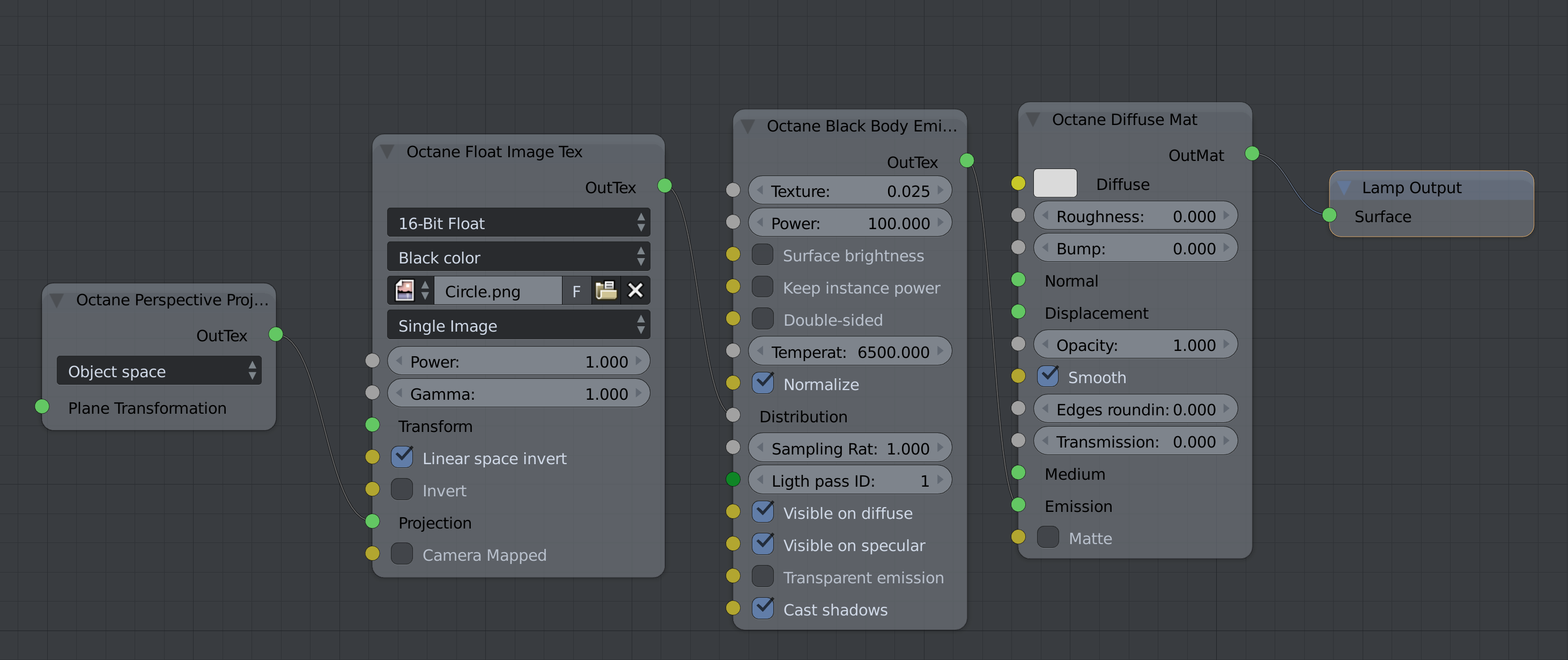Enable the Double-sided checkbox

(762, 319)
